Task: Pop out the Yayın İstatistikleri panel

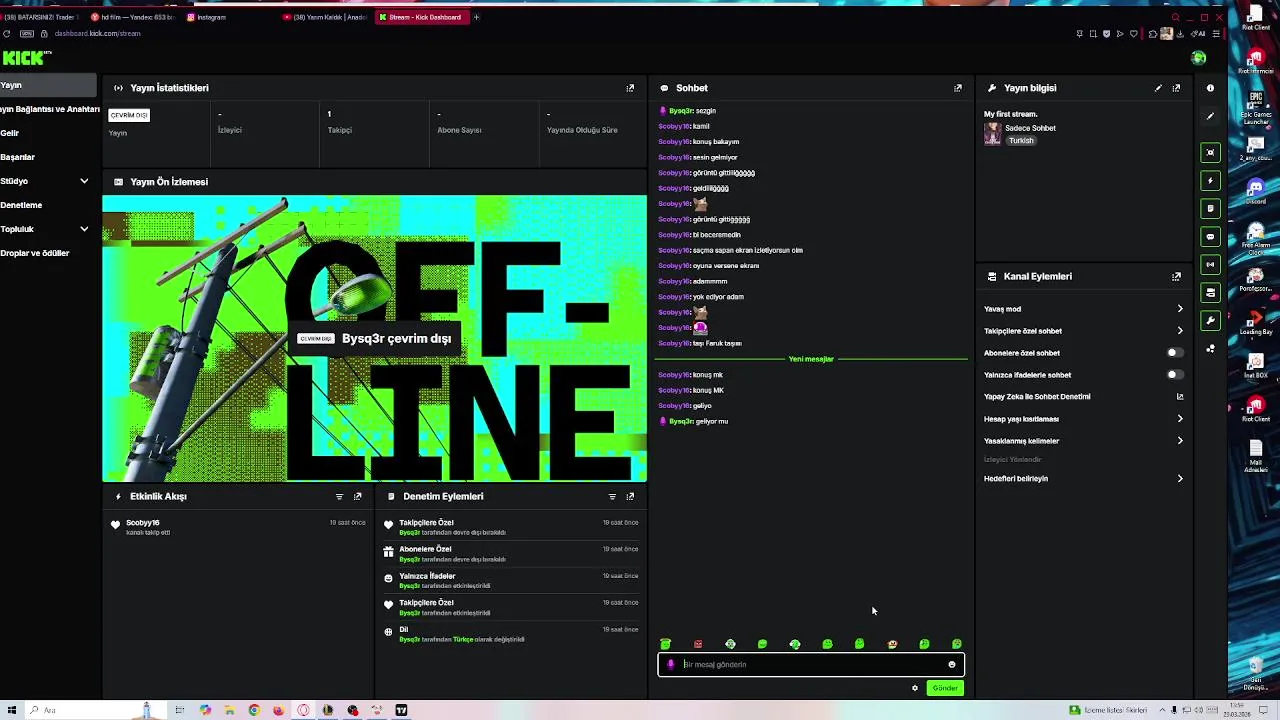Action: (630, 88)
